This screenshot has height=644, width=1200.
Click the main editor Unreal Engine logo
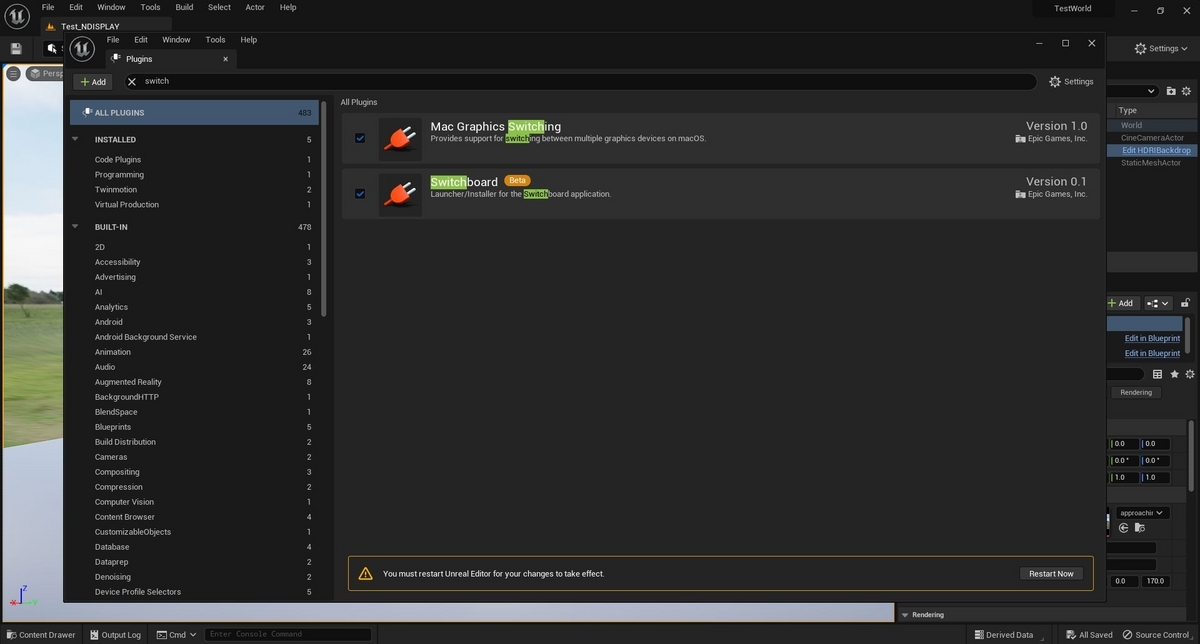point(16,14)
